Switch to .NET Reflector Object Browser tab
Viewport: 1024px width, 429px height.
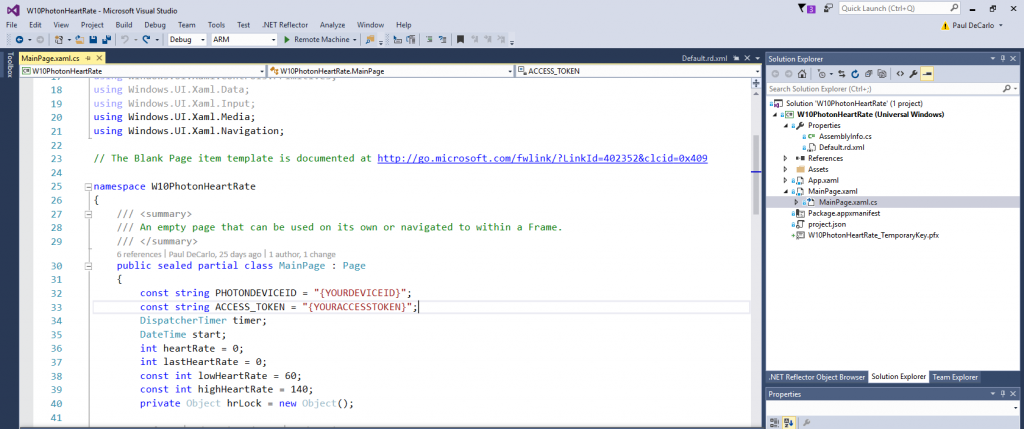[x=816, y=377]
